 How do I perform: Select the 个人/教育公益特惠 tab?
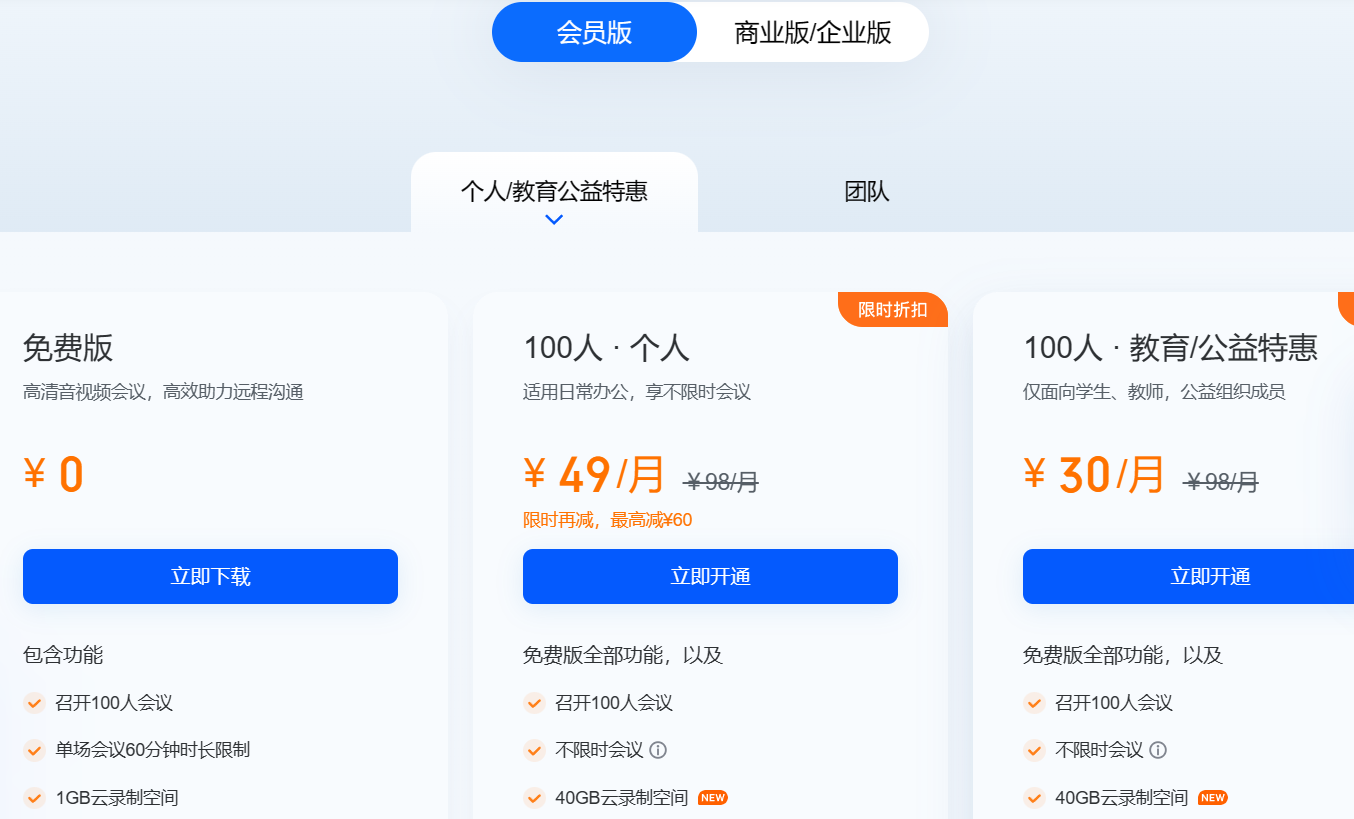tap(554, 191)
